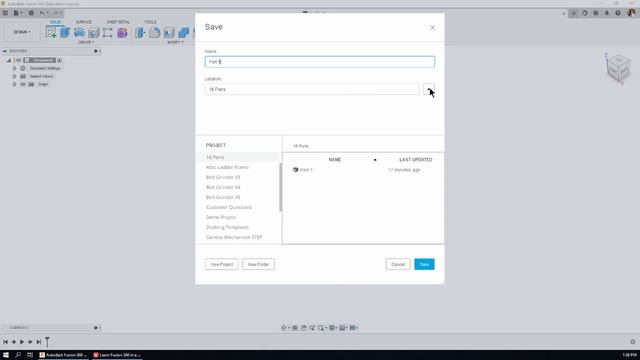Viewport: 640px width, 360px height.
Task: Open the help question mark icon
Action: (618, 13)
